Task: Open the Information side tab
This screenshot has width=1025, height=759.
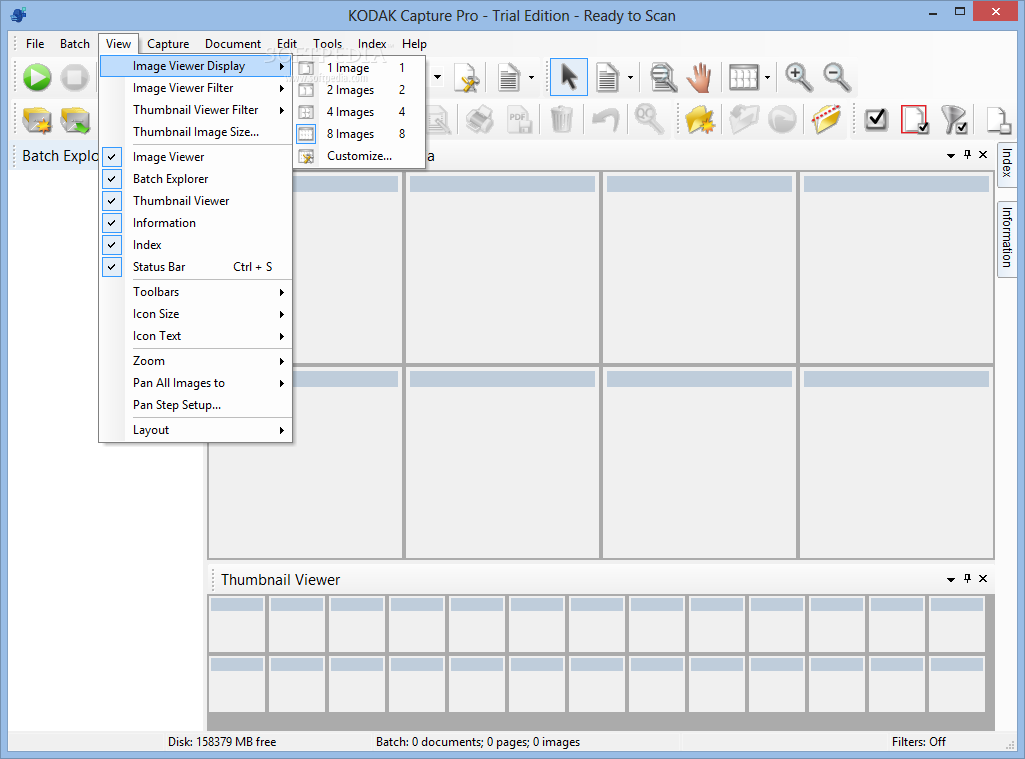Action: [x=1007, y=238]
